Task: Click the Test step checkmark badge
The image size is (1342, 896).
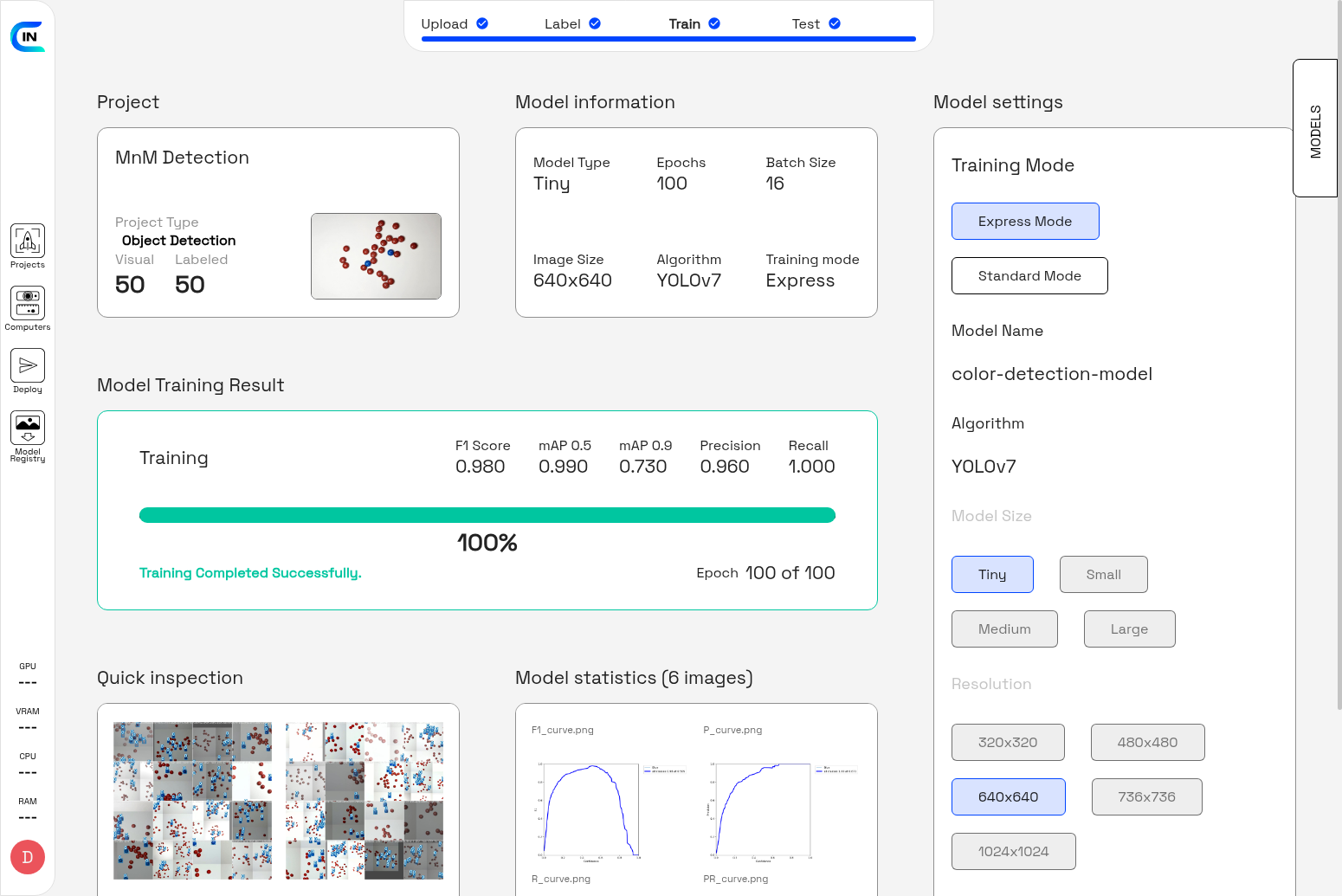Action: pyautogui.click(x=834, y=23)
